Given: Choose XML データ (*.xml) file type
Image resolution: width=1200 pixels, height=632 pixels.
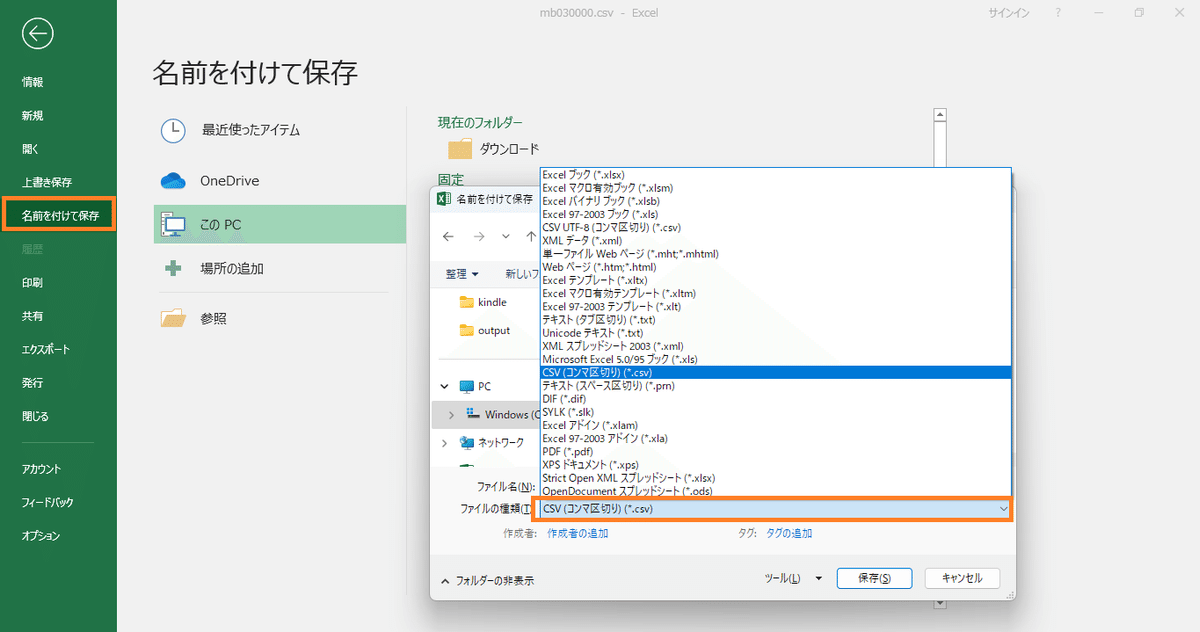Looking at the screenshot, I should [x=775, y=240].
